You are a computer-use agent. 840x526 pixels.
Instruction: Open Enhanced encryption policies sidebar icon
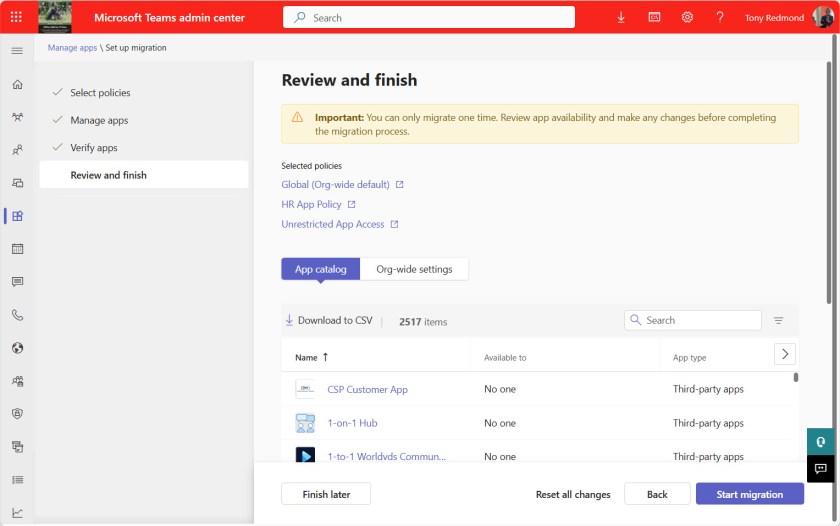17,381
